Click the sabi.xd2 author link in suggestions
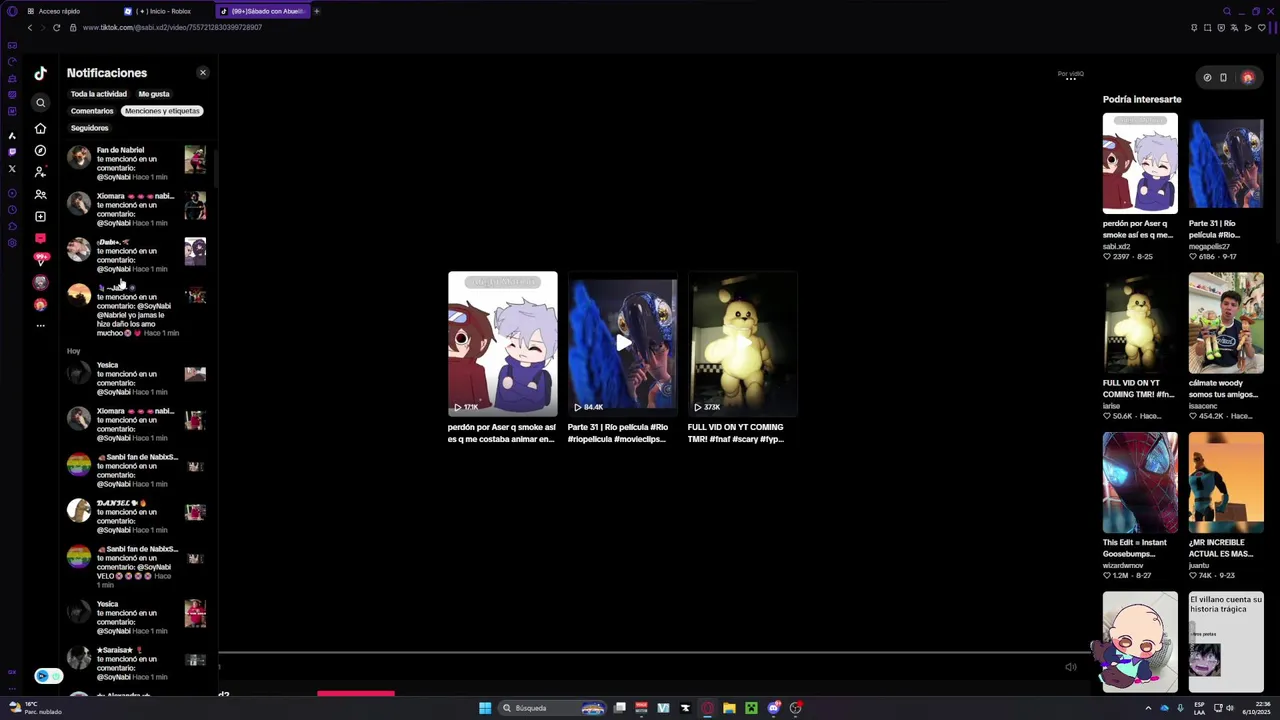Image resolution: width=1280 pixels, height=720 pixels. pos(1116,246)
